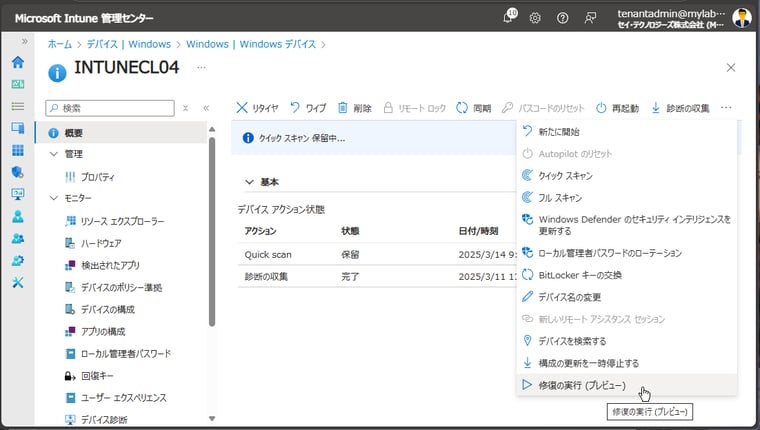Collapse the モニター section
The height and width of the screenshot is (430, 760).
point(54,198)
